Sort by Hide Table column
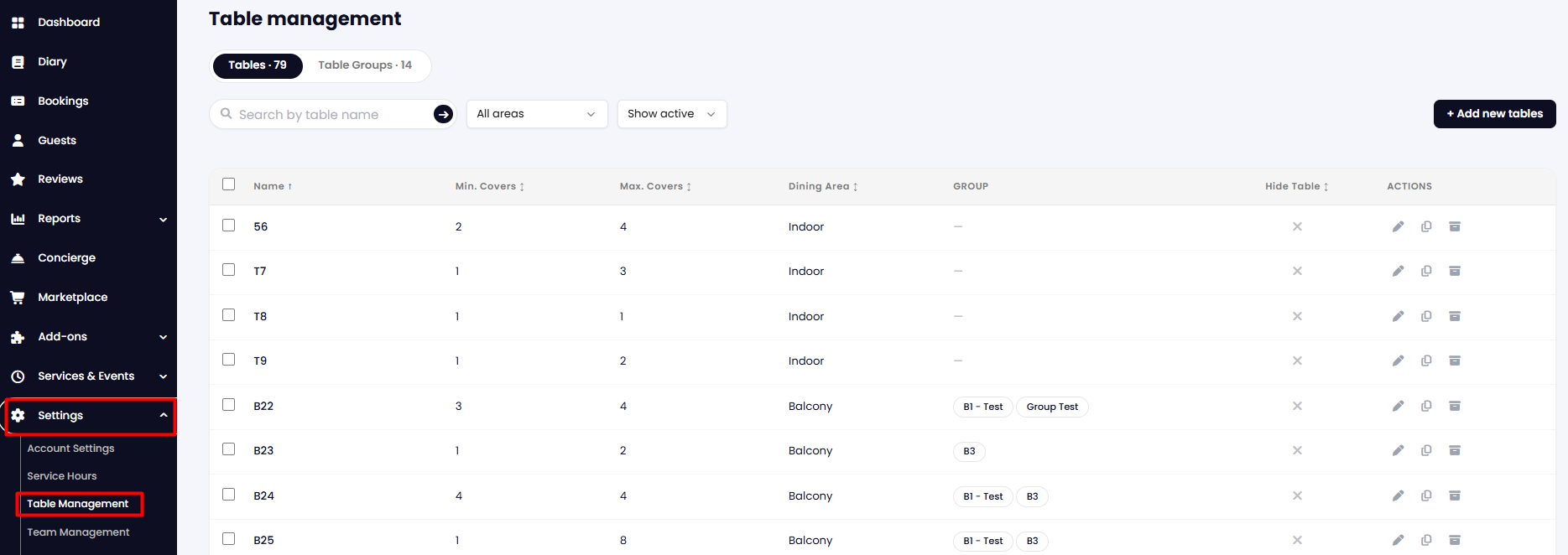This screenshot has width=1568, height=555. click(x=1296, y=186)
